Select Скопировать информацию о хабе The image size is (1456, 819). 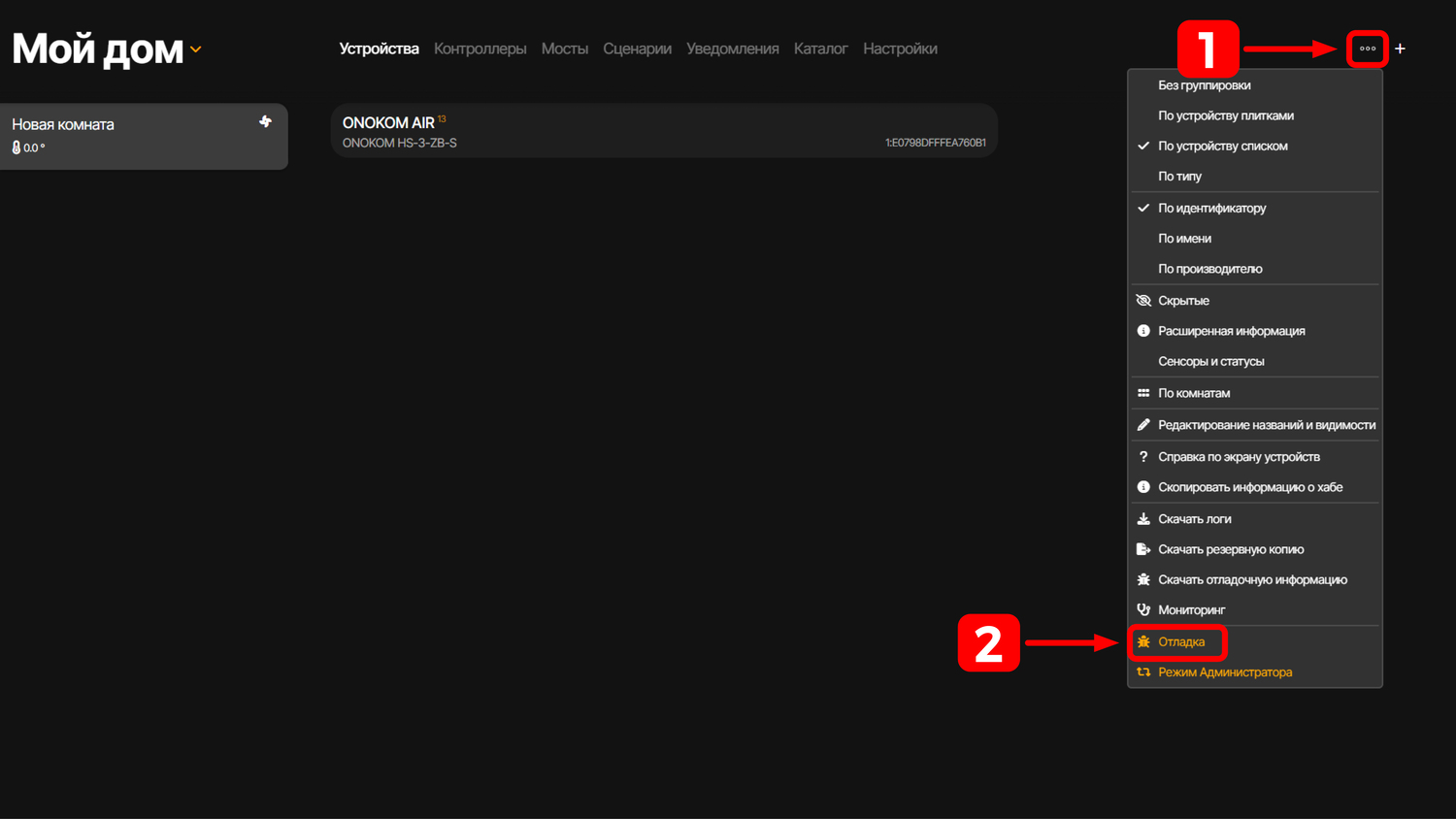pyautogui.click(x=1249, y=487)
